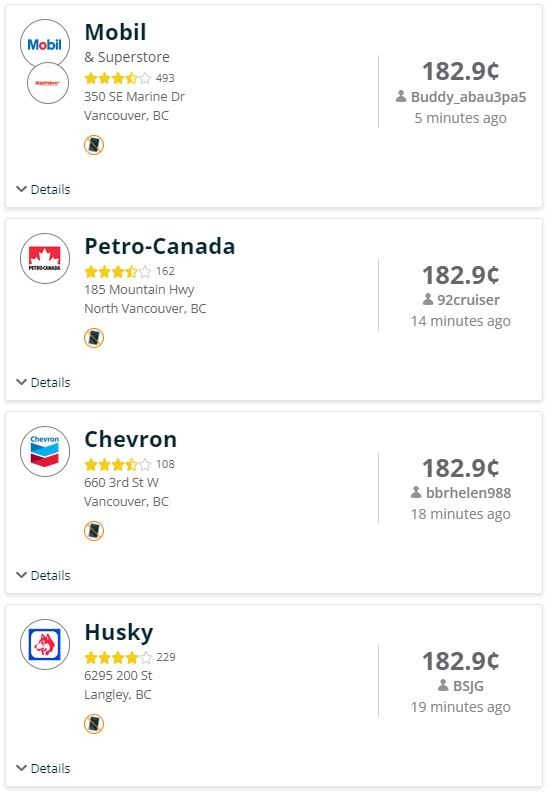Open the Husky station title link
This screenshot has height=794, width=549.
coord(119,632)
